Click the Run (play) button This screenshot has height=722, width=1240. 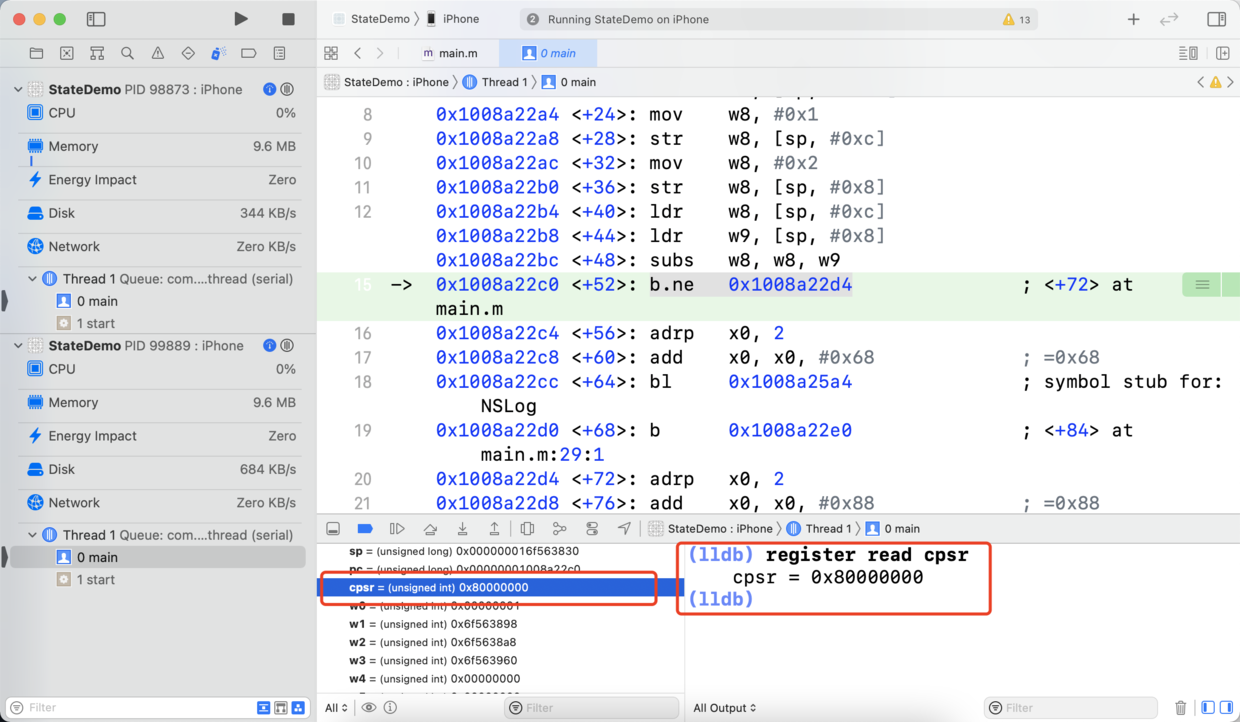tap(240, 19)
